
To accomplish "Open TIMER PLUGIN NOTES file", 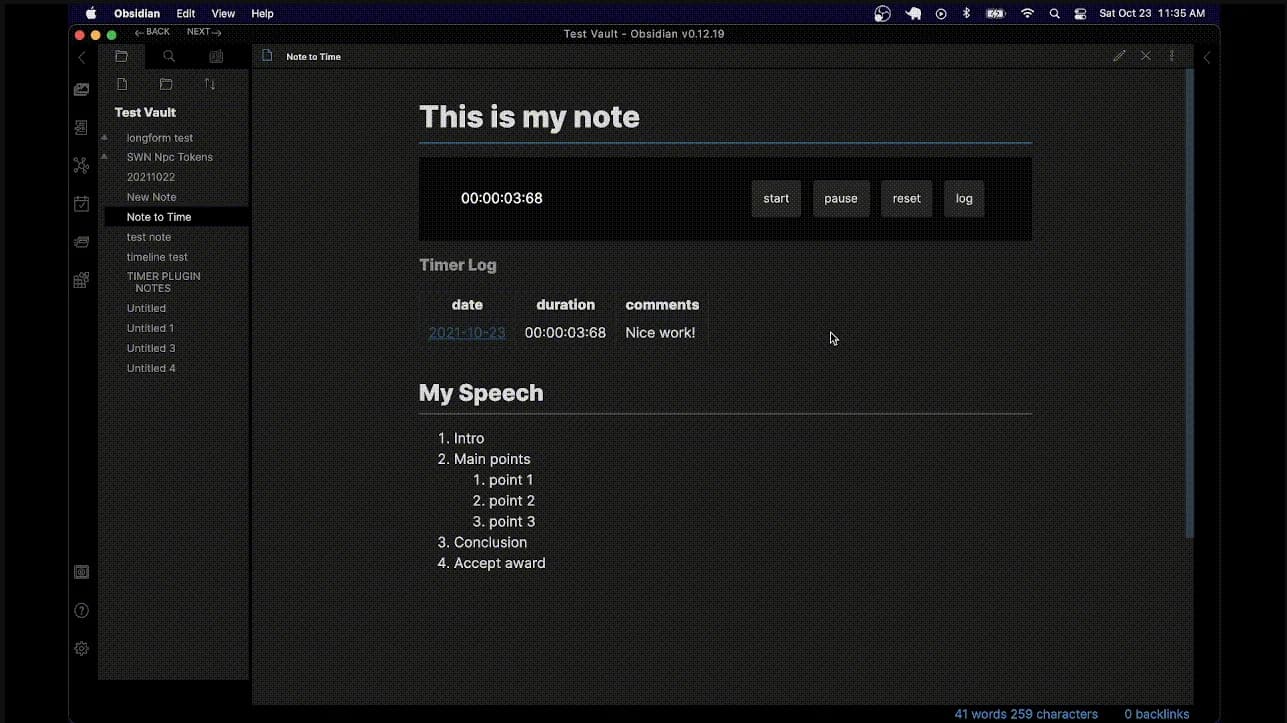I will 164,282.
